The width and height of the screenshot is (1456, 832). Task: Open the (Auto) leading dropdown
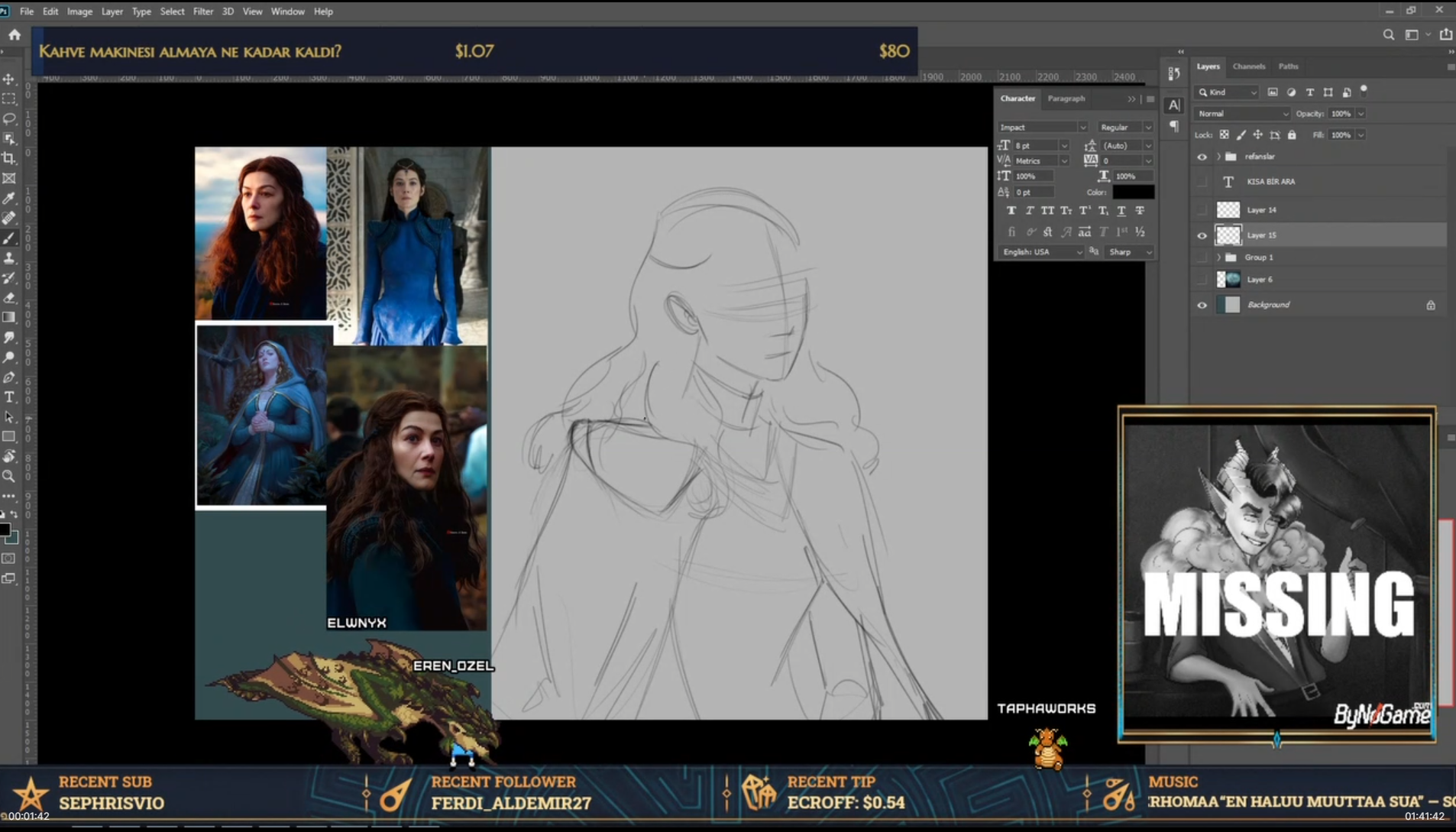[x=1147, y=145]
